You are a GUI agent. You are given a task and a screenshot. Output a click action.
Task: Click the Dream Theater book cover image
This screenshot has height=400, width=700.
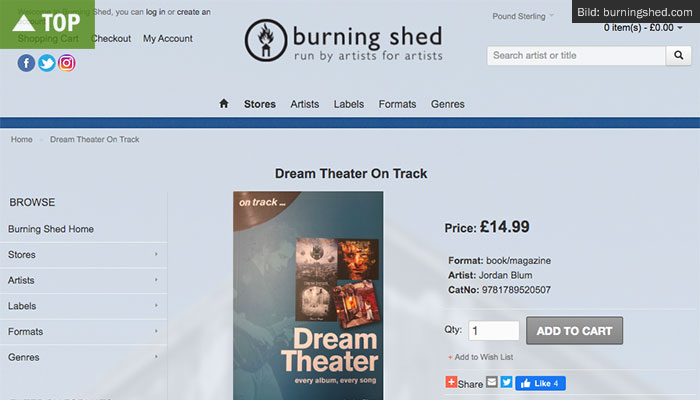pyautogui.click(x=308, y=296)
